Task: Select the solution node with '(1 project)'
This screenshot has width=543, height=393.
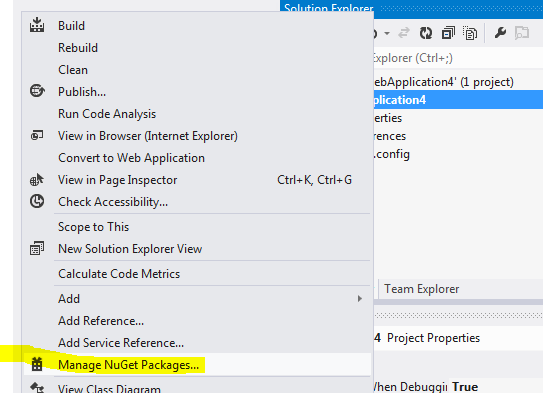Action: [x=458, y=82]
